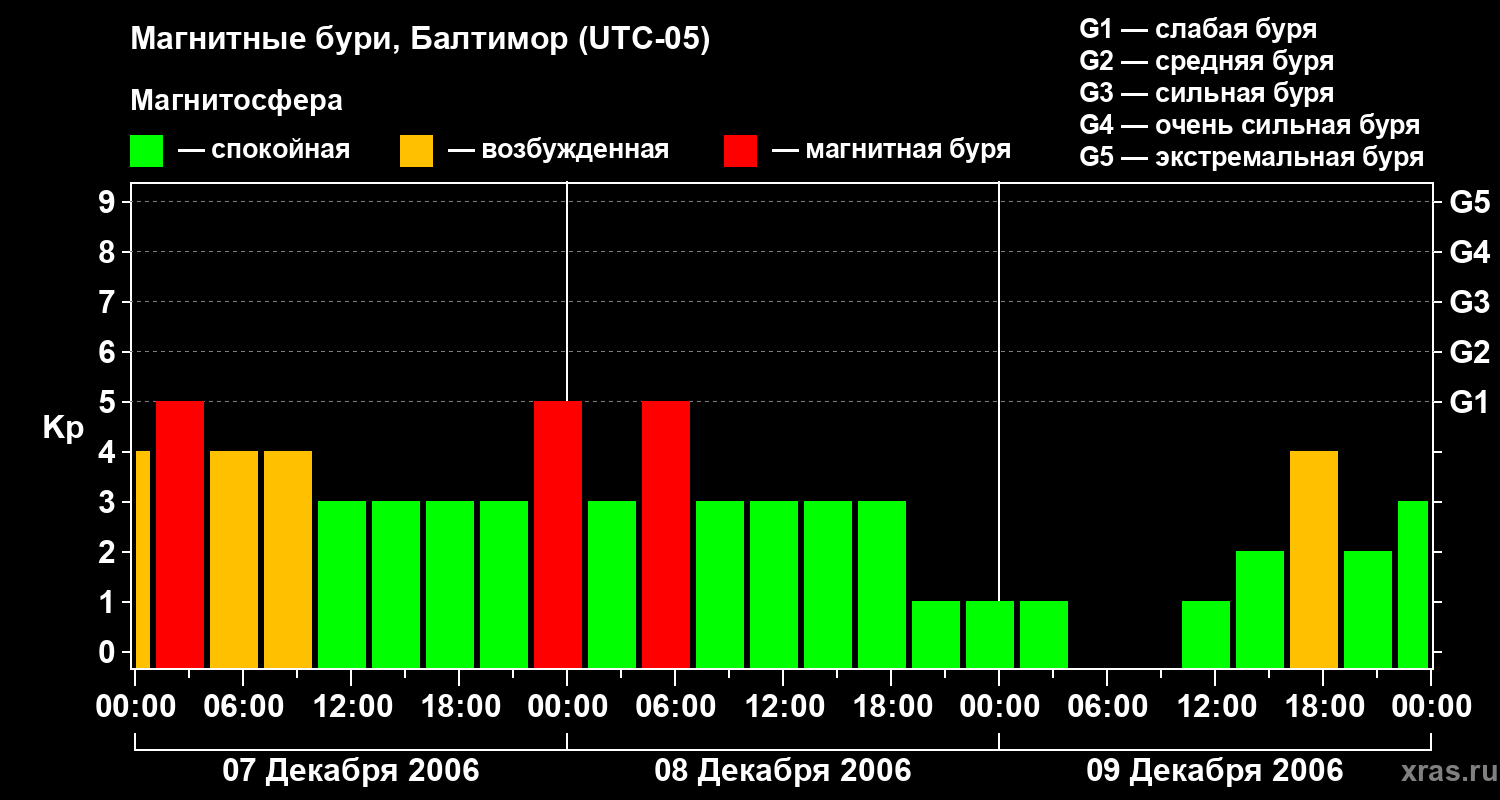Click the 'G2' right axis label
1500x800 pixels.
(1469, 352)
